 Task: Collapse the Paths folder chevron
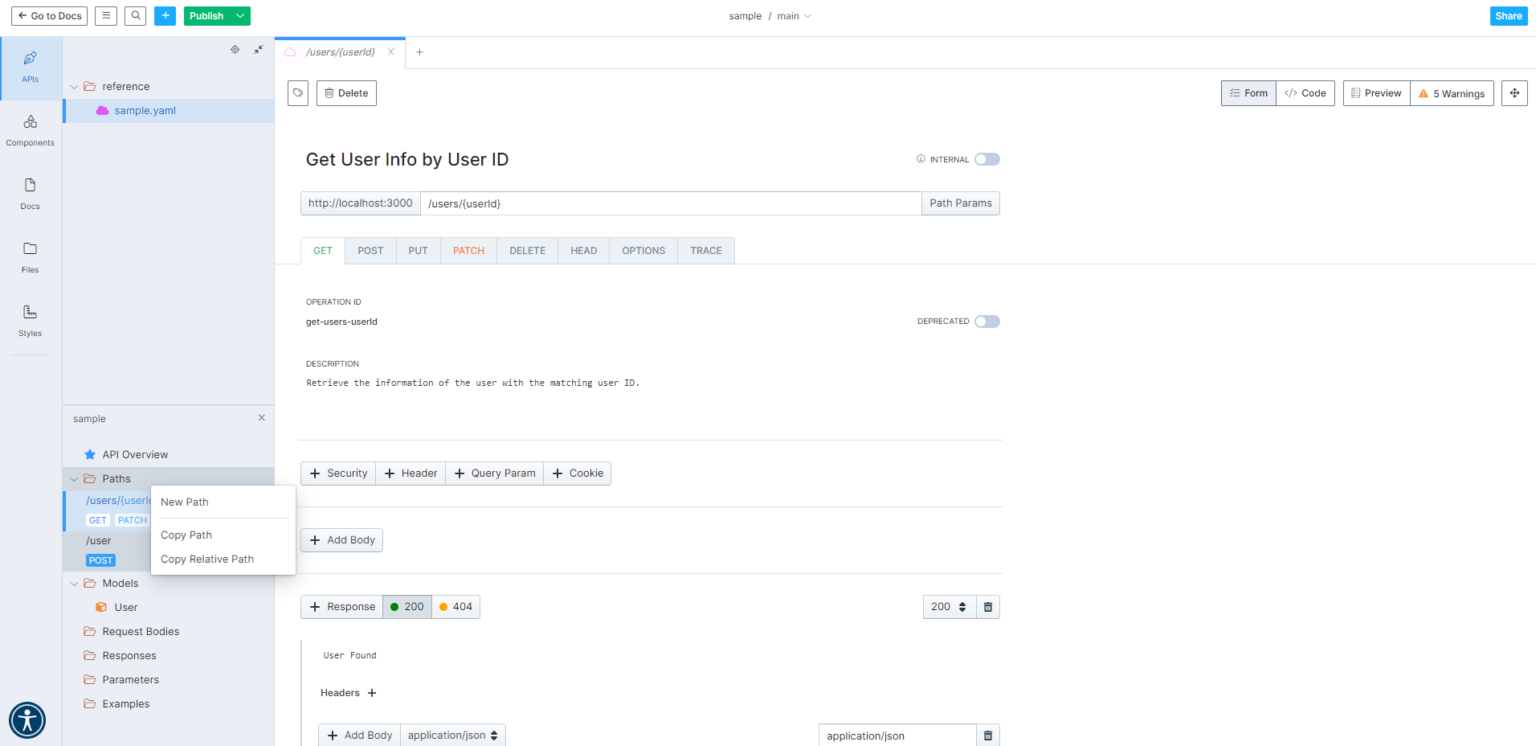(73, 478)
